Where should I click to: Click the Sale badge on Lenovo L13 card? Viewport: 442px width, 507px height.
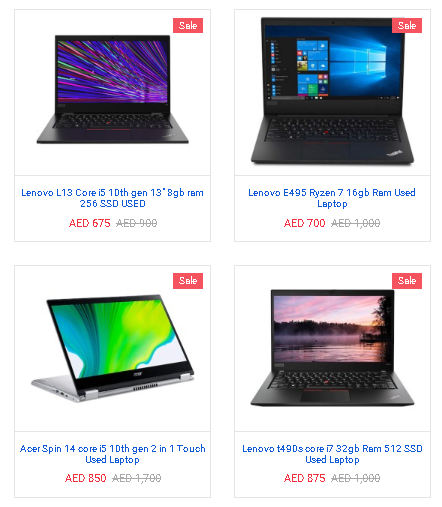[x=188, y=26]
